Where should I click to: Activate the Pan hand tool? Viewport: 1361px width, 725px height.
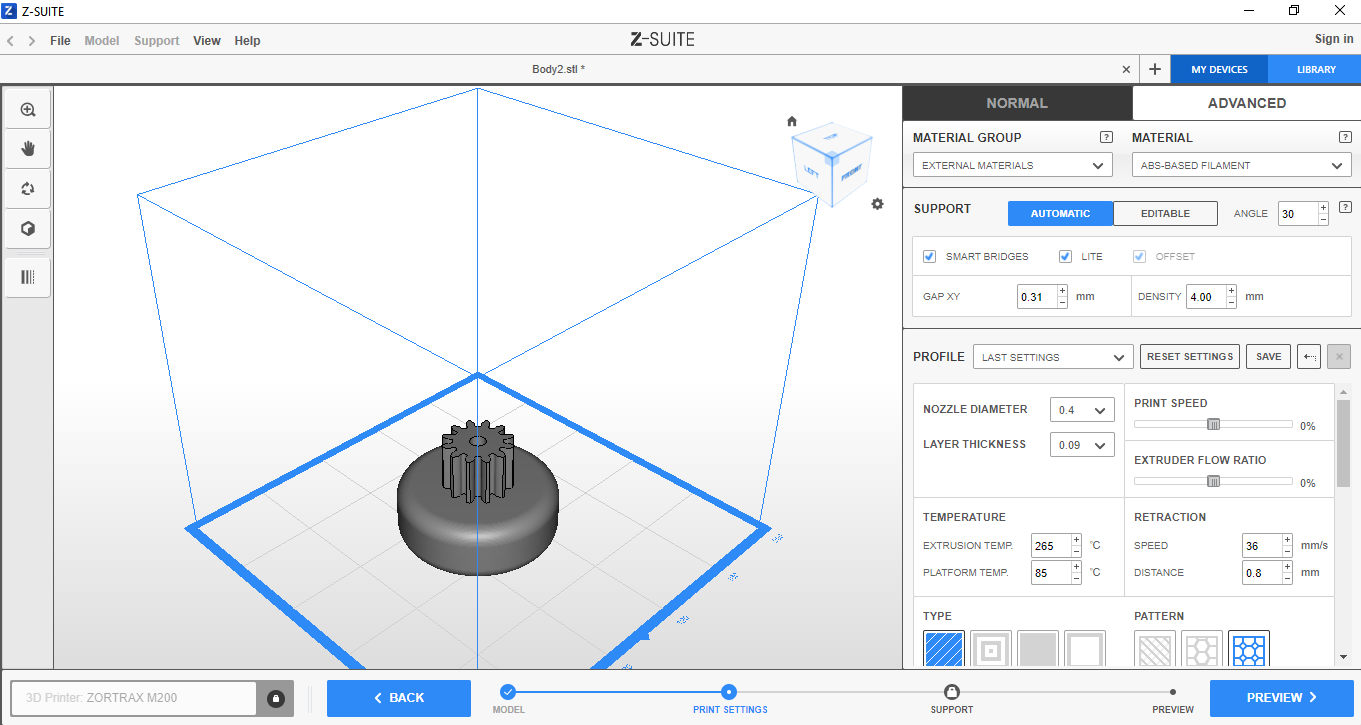click(28, 149)
